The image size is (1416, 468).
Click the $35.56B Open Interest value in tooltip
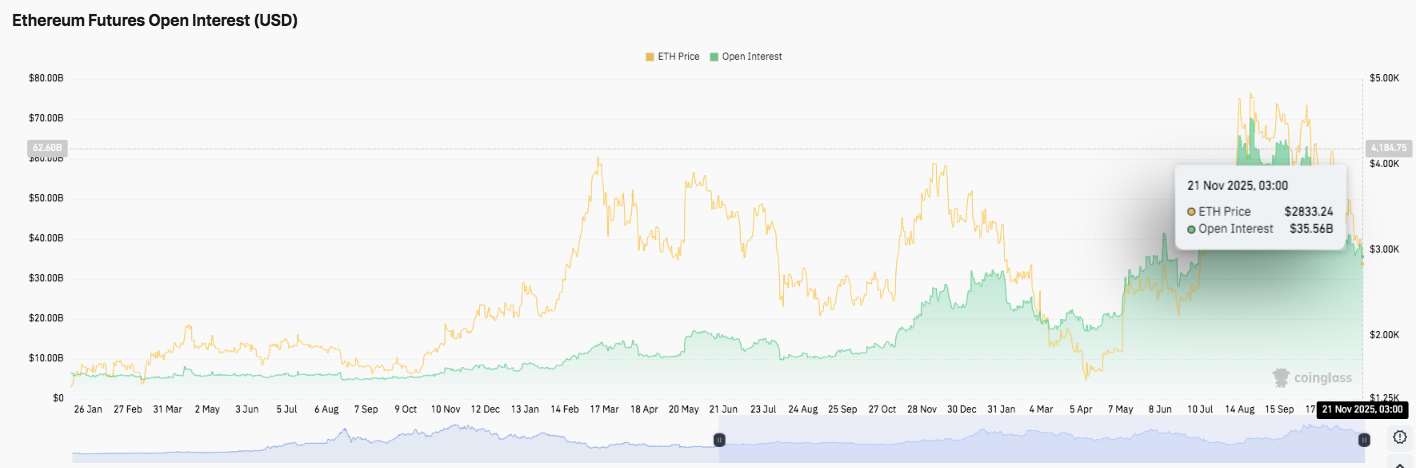[x=1311, y=229]
